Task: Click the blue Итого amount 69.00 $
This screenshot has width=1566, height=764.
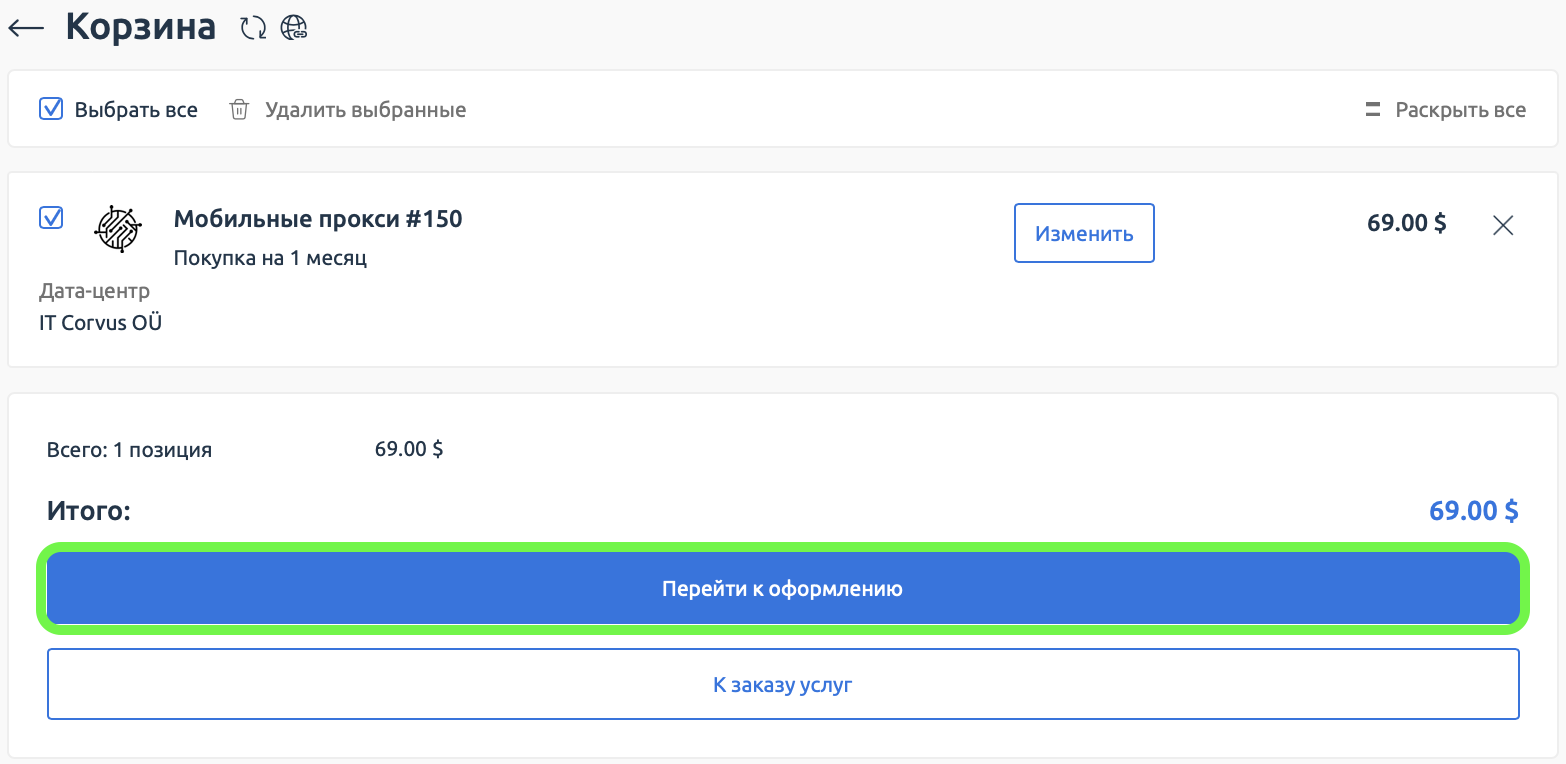Action: [x=1473, y=511]
